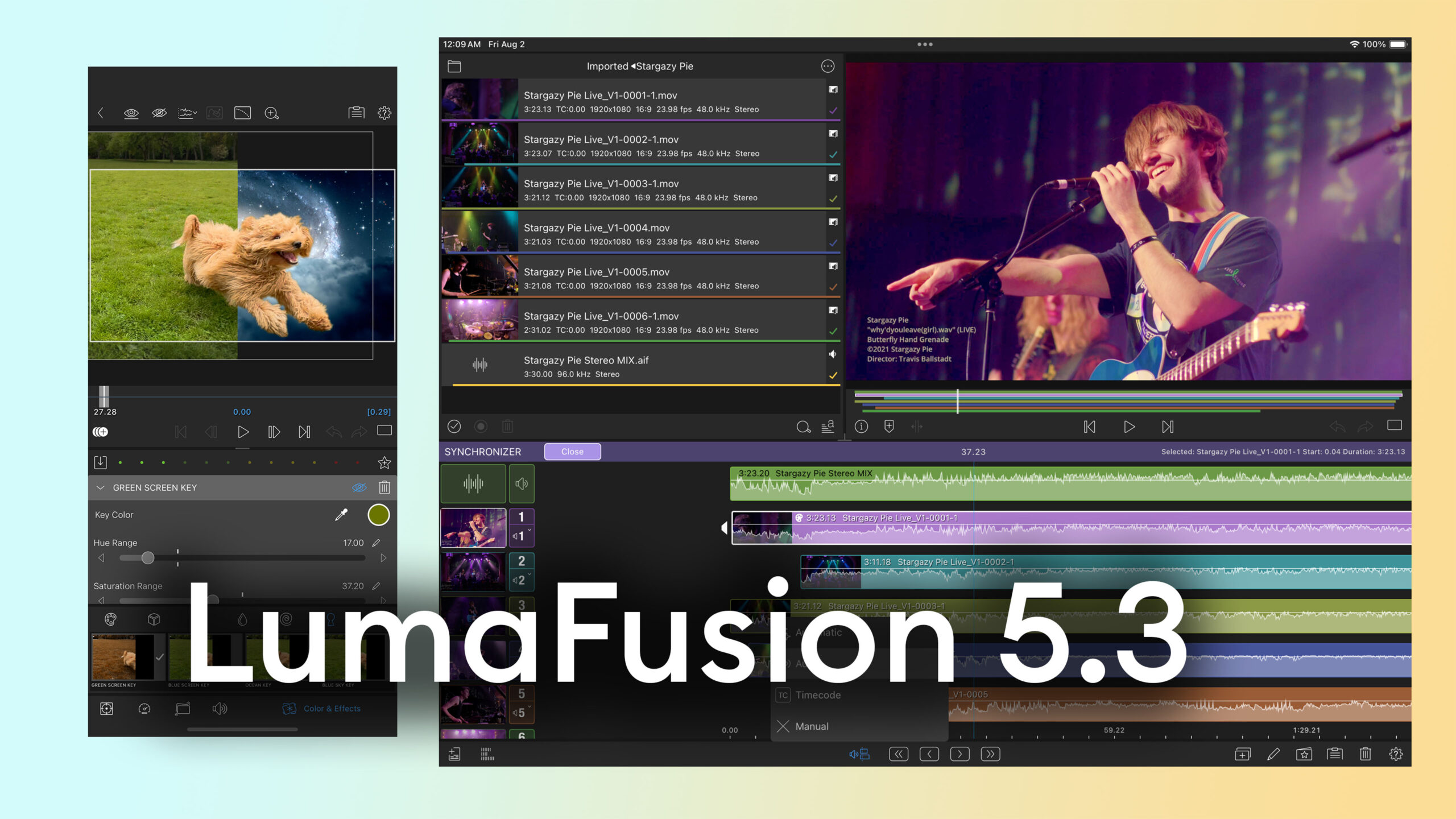Click the Hue Range slider handle
This screenshot has width=1456, height=819.
[x=148, y=558]
